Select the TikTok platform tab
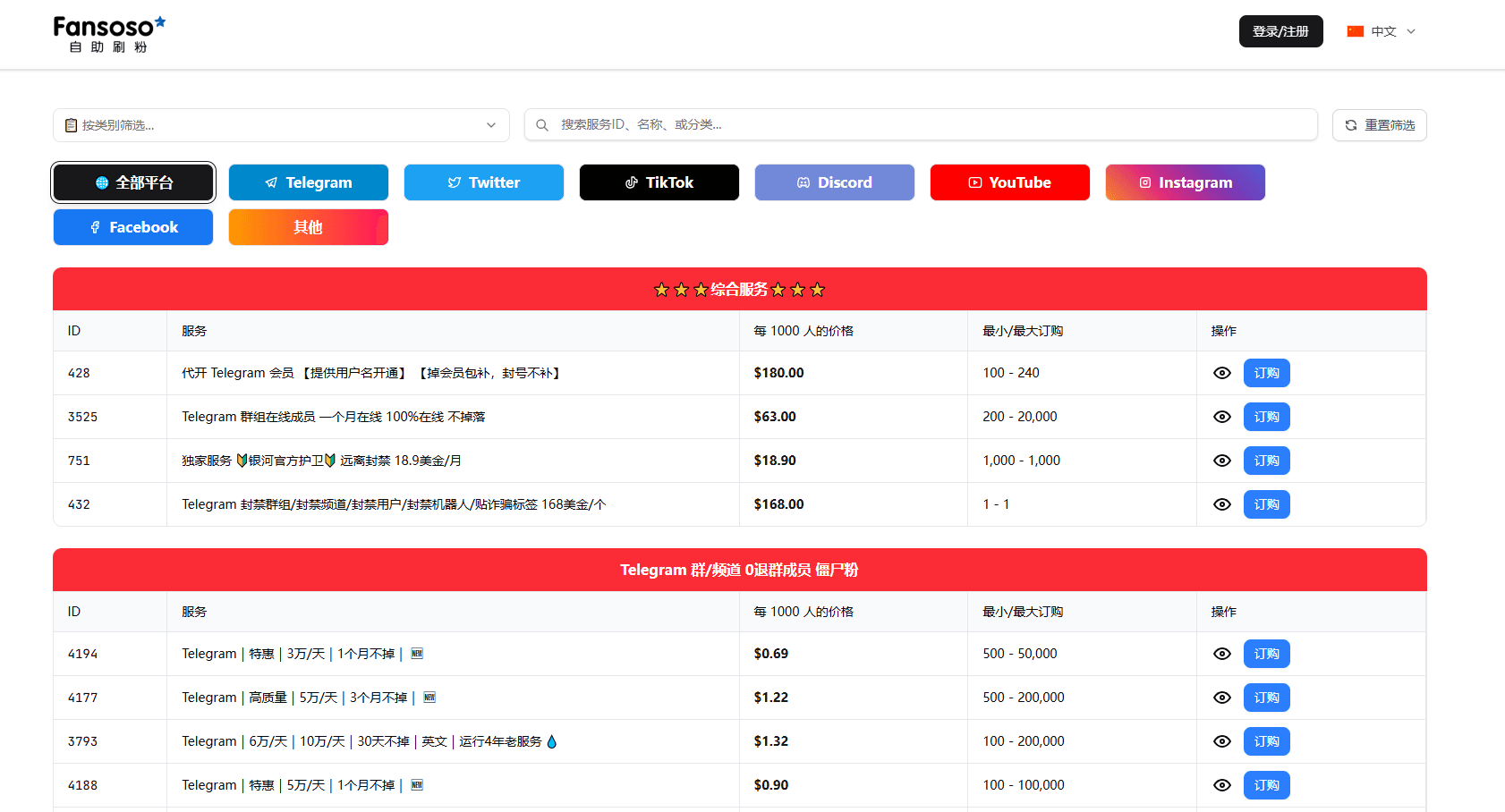The image size is (1505, 812). [659, 182]
